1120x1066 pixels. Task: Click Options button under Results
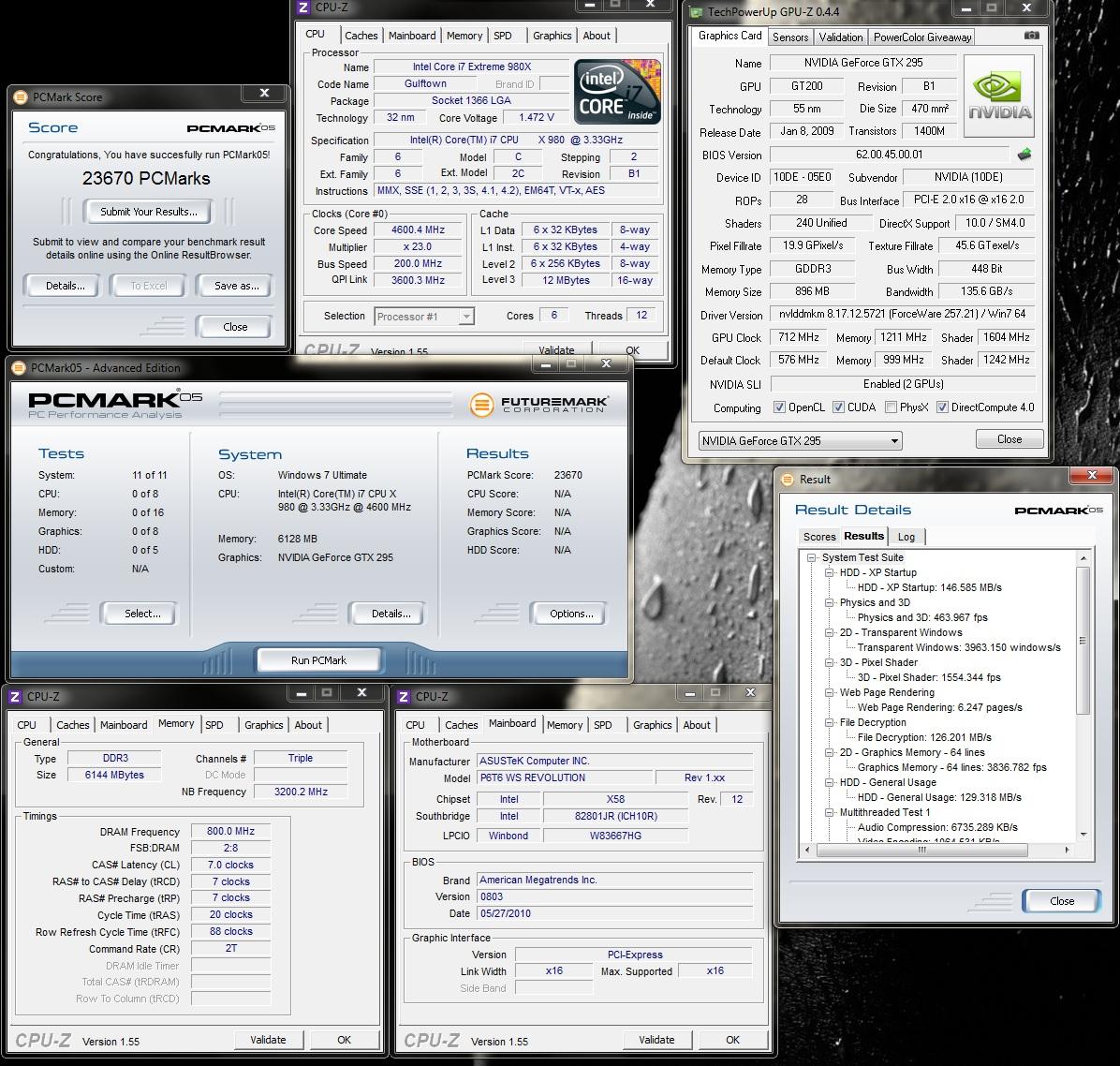click(571, 614)
